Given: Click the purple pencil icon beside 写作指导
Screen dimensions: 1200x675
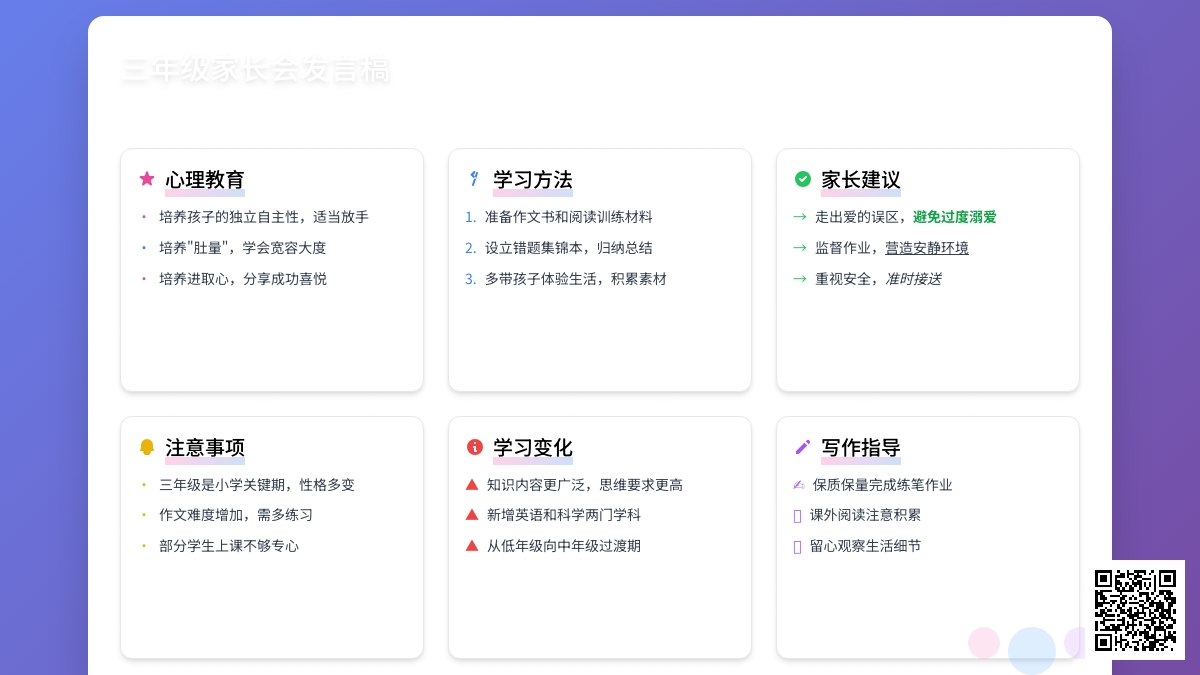Looking at the screenshot, I should [x=803, y=447].
